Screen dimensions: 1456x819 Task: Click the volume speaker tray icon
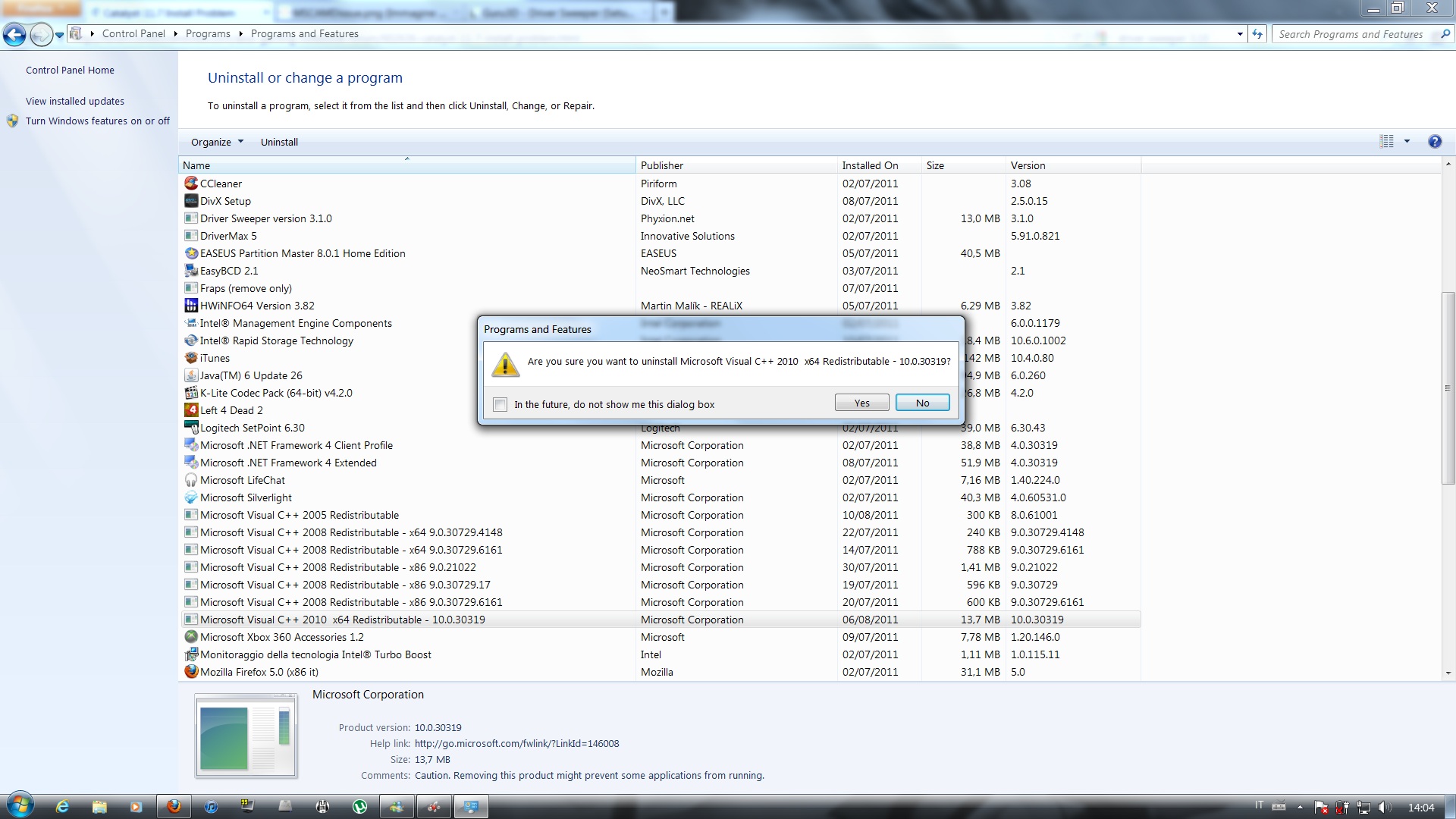(x=1385, y=808)
